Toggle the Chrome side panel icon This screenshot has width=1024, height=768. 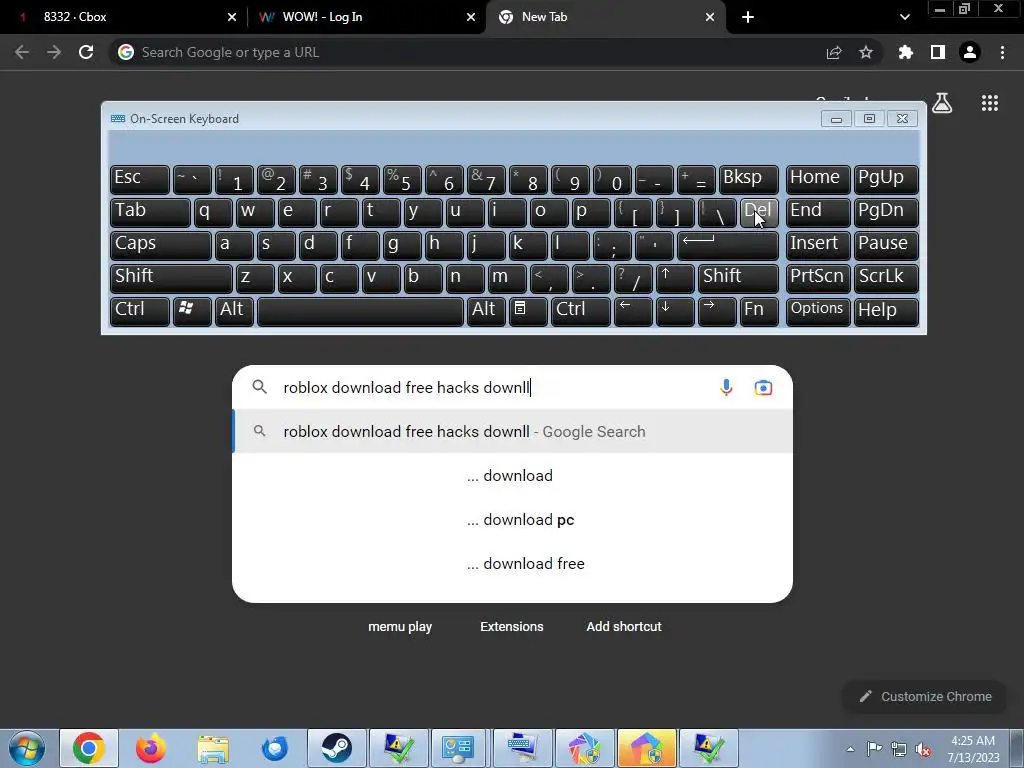click(x=938, y=52)
